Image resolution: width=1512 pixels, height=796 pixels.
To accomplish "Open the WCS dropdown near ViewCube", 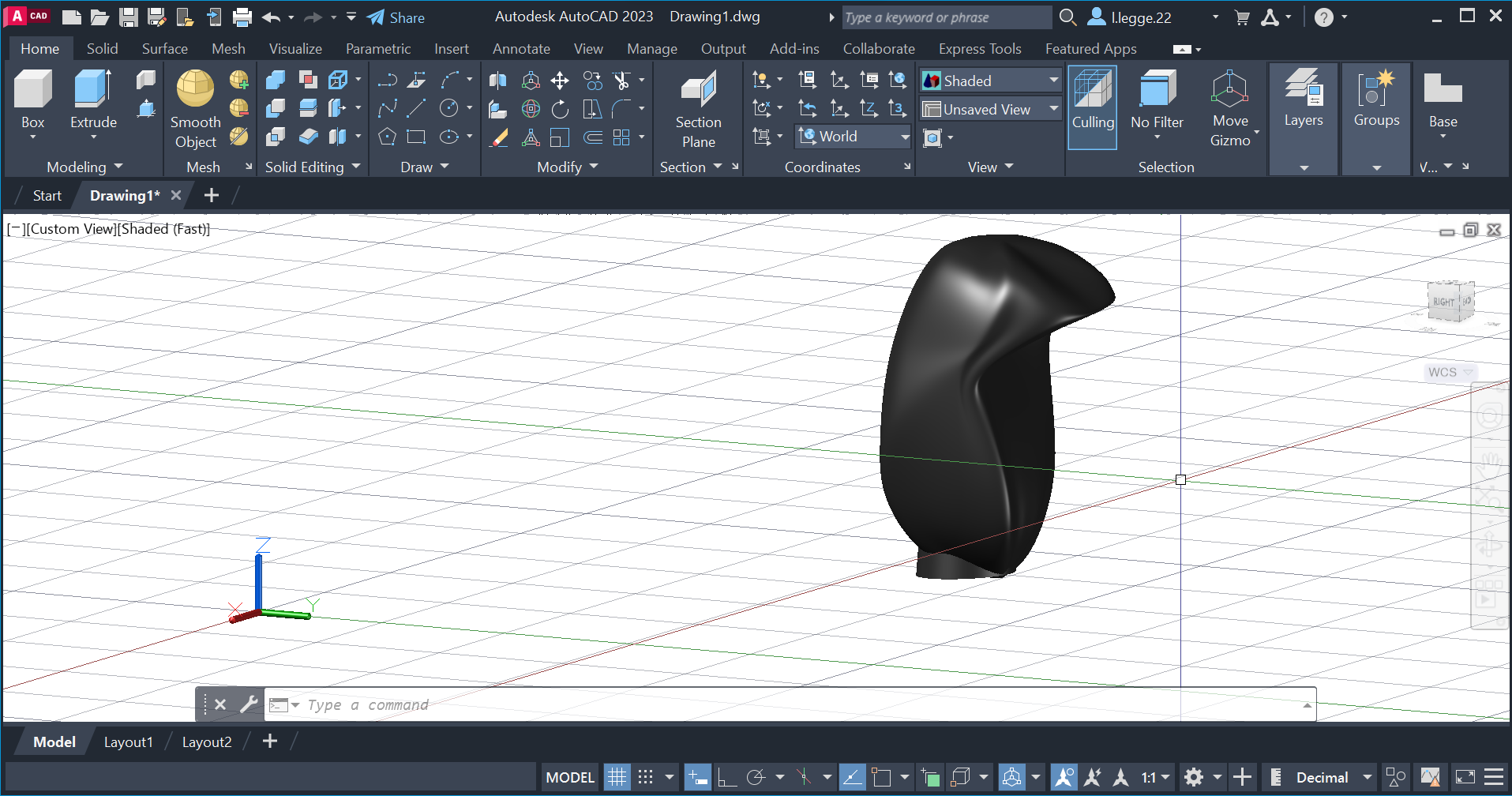I will (x=1450, y=372).
